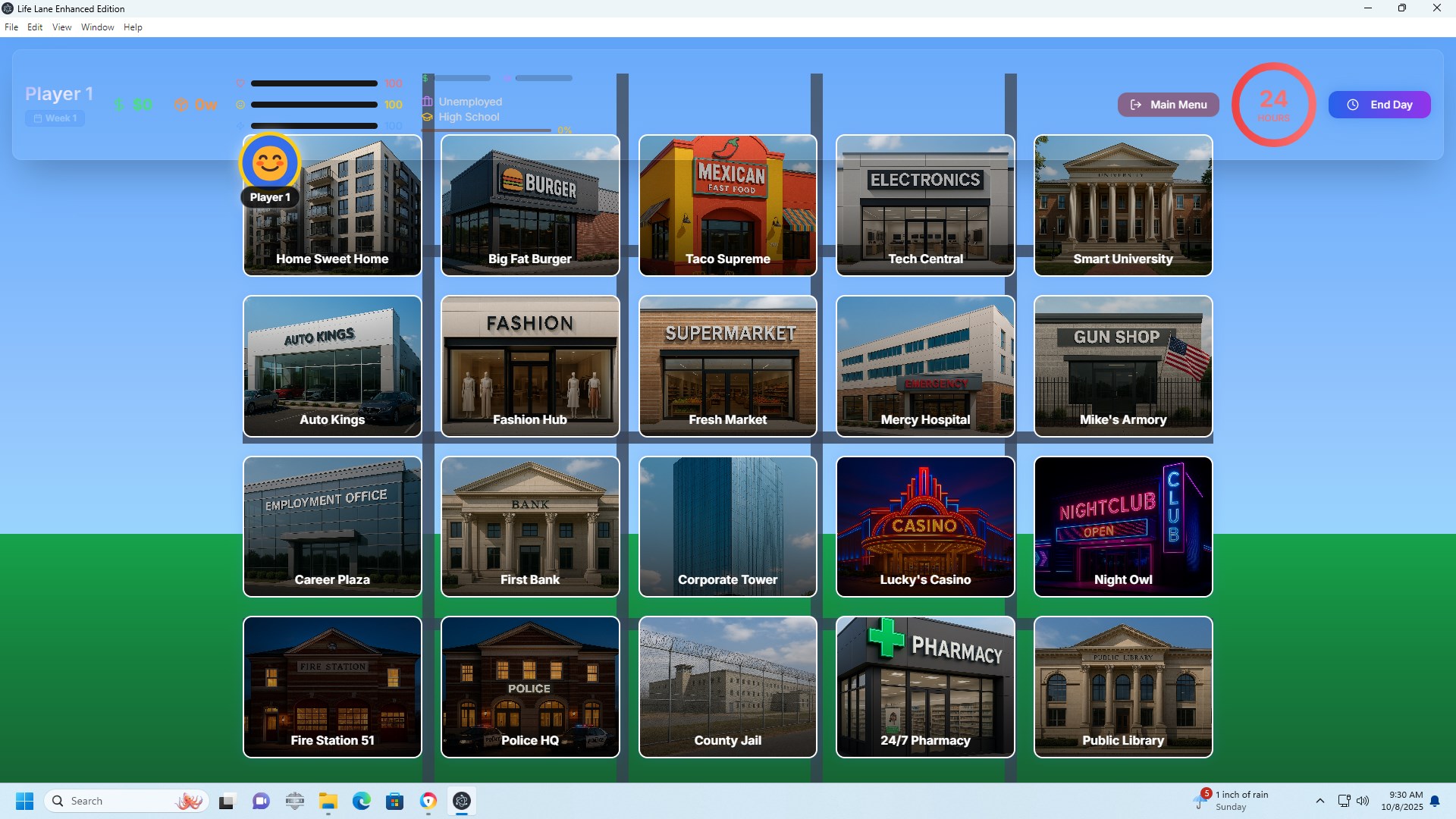Open Windows Start menu
Screen dimensions: 1456x819
pyautogui.click(x=24, y=801)
